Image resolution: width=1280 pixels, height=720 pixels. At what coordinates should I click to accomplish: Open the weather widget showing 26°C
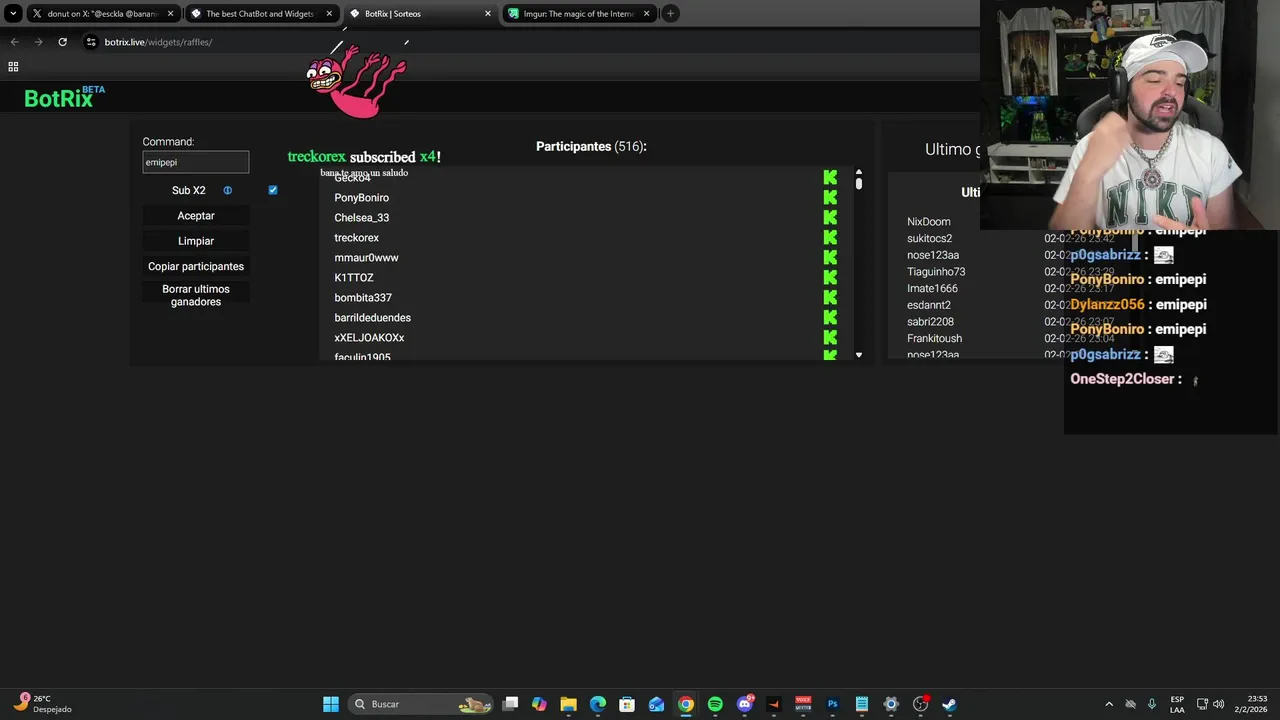point(42,704)
